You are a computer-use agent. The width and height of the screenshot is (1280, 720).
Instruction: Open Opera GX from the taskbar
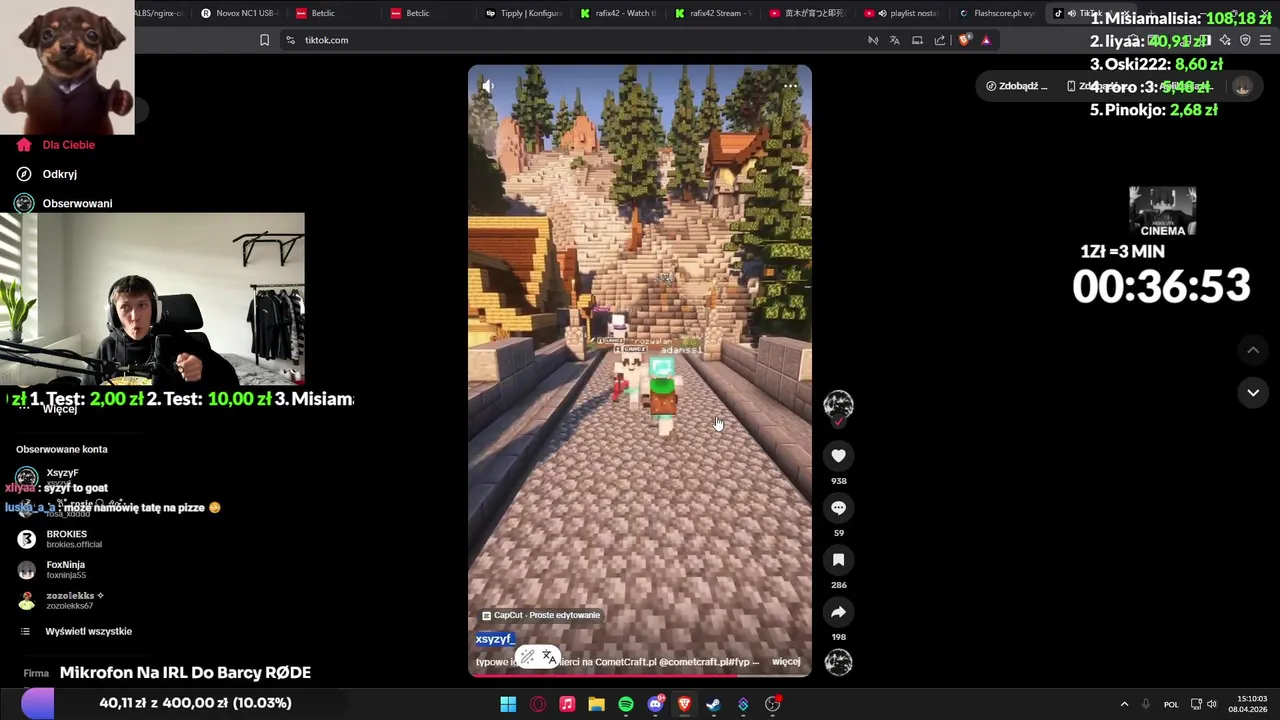pyautogui.click(x=538, y=704)
